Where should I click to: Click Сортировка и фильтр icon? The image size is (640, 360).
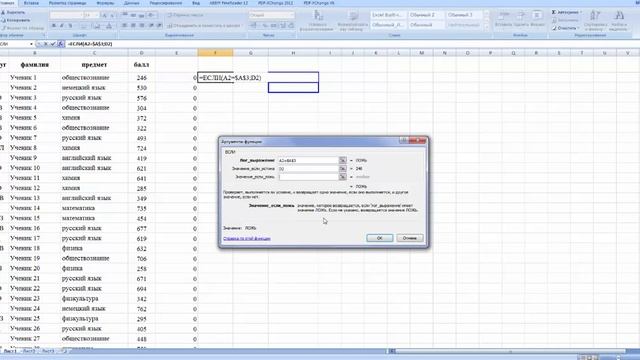(595, 16)
